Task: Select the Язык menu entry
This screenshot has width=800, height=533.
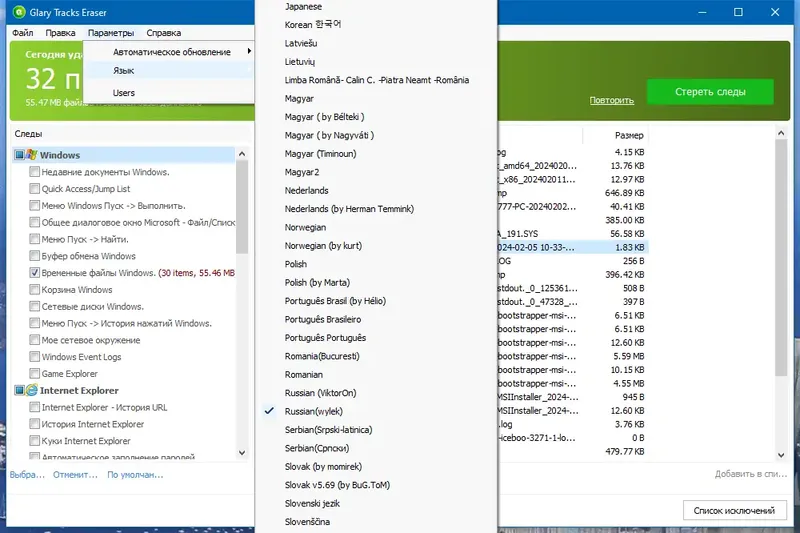Action: [x=168, y=70]
